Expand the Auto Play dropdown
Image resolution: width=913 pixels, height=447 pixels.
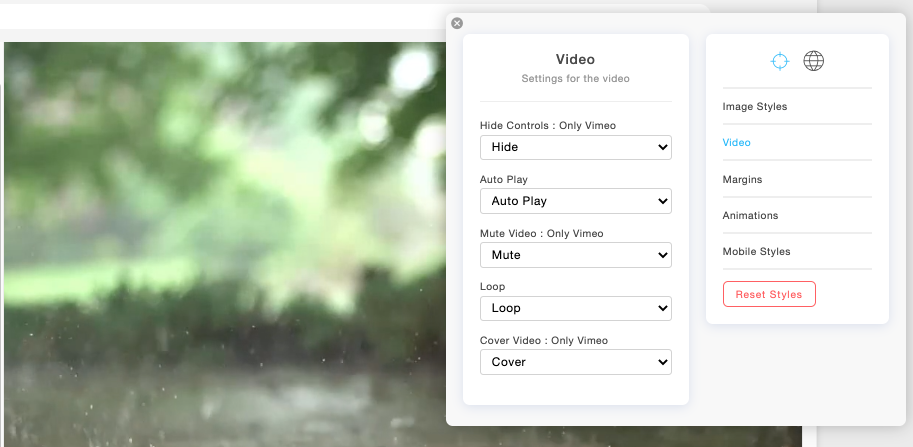(575, 201)
